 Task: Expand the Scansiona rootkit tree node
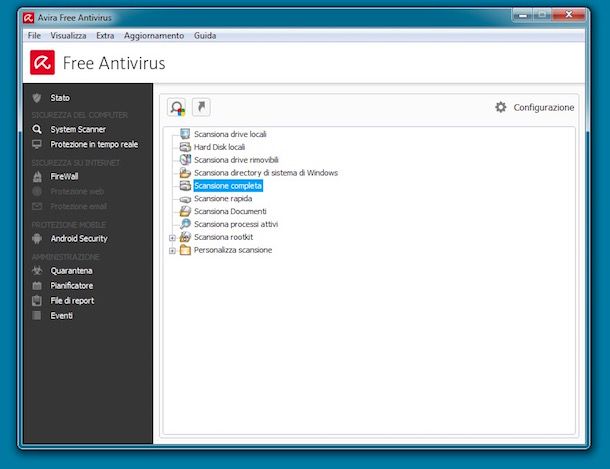coord(172,237)
